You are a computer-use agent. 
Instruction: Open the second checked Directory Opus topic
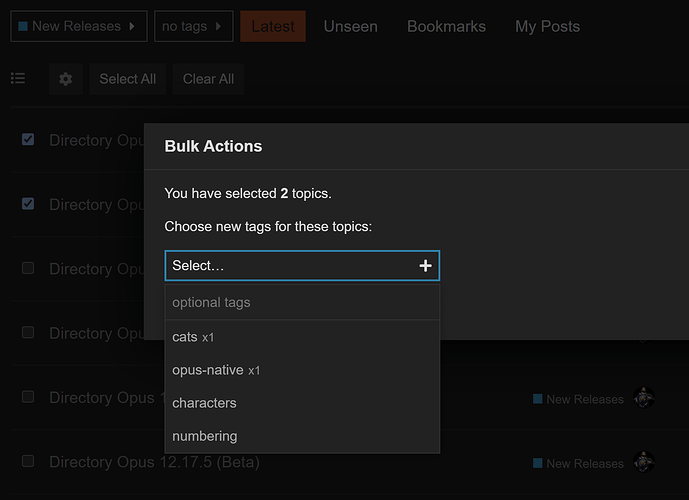click(97, 204)
